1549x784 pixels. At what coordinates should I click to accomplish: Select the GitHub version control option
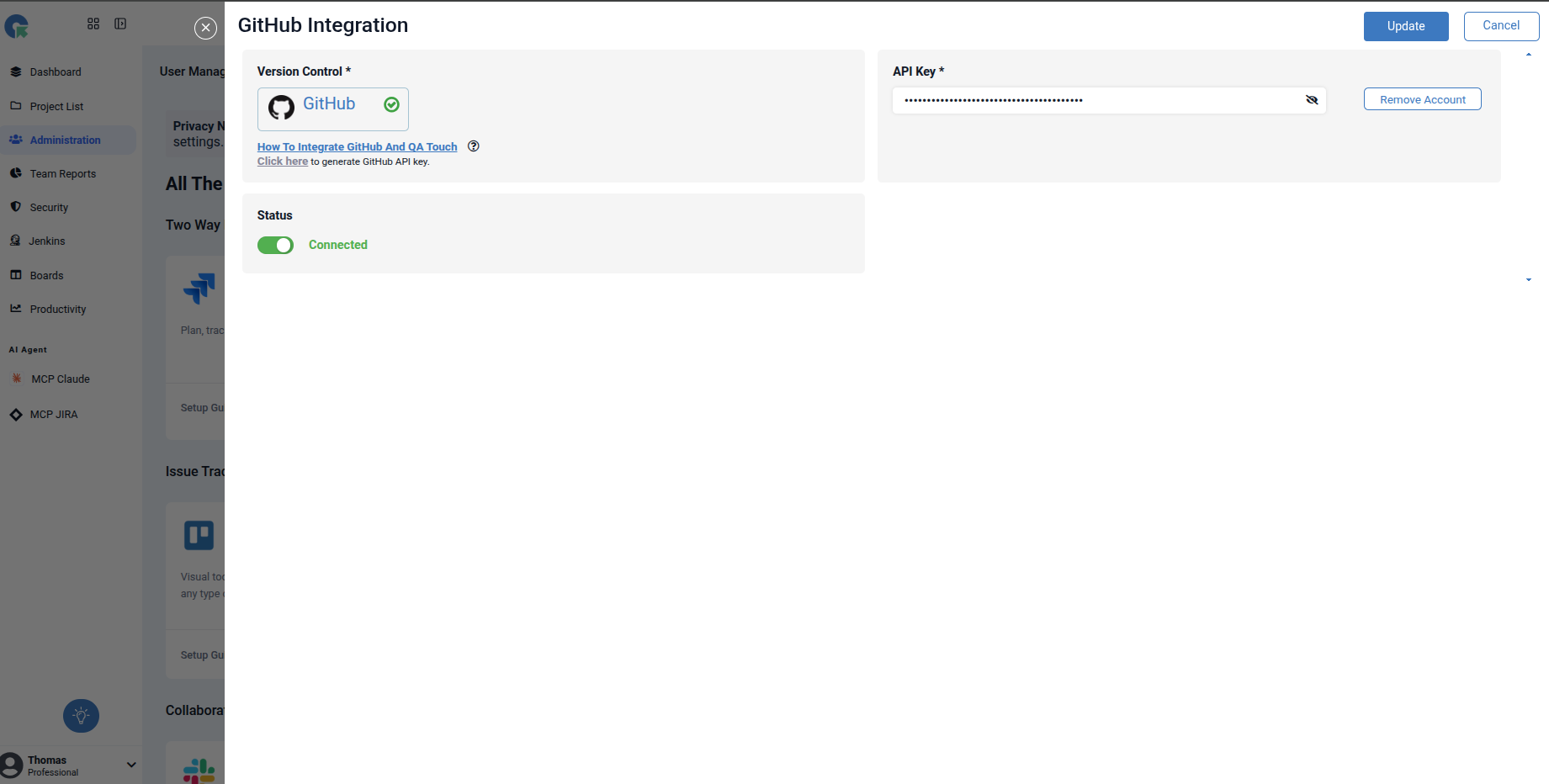click(333, 109)
